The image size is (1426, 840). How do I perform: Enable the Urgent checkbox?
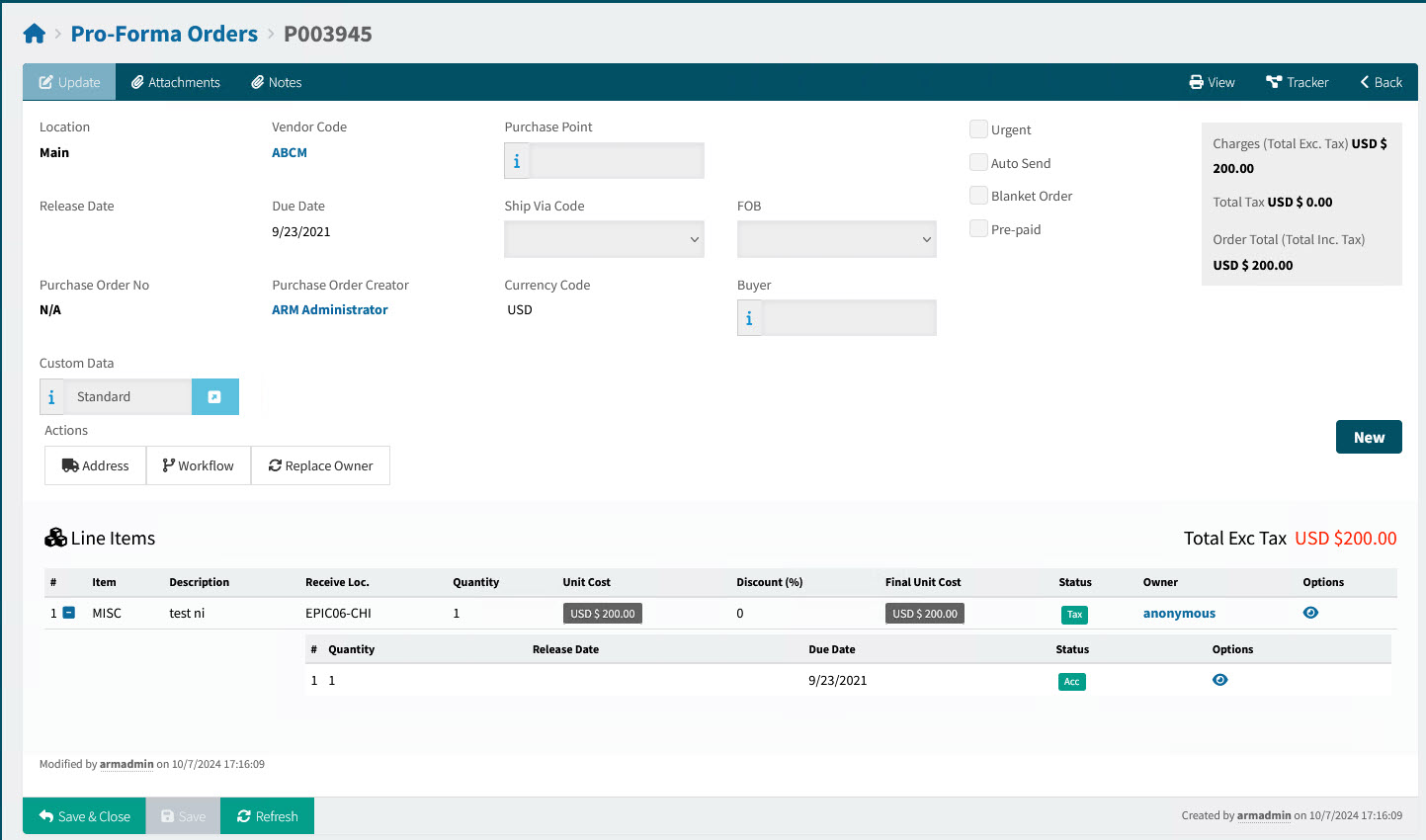coord(978,129)
